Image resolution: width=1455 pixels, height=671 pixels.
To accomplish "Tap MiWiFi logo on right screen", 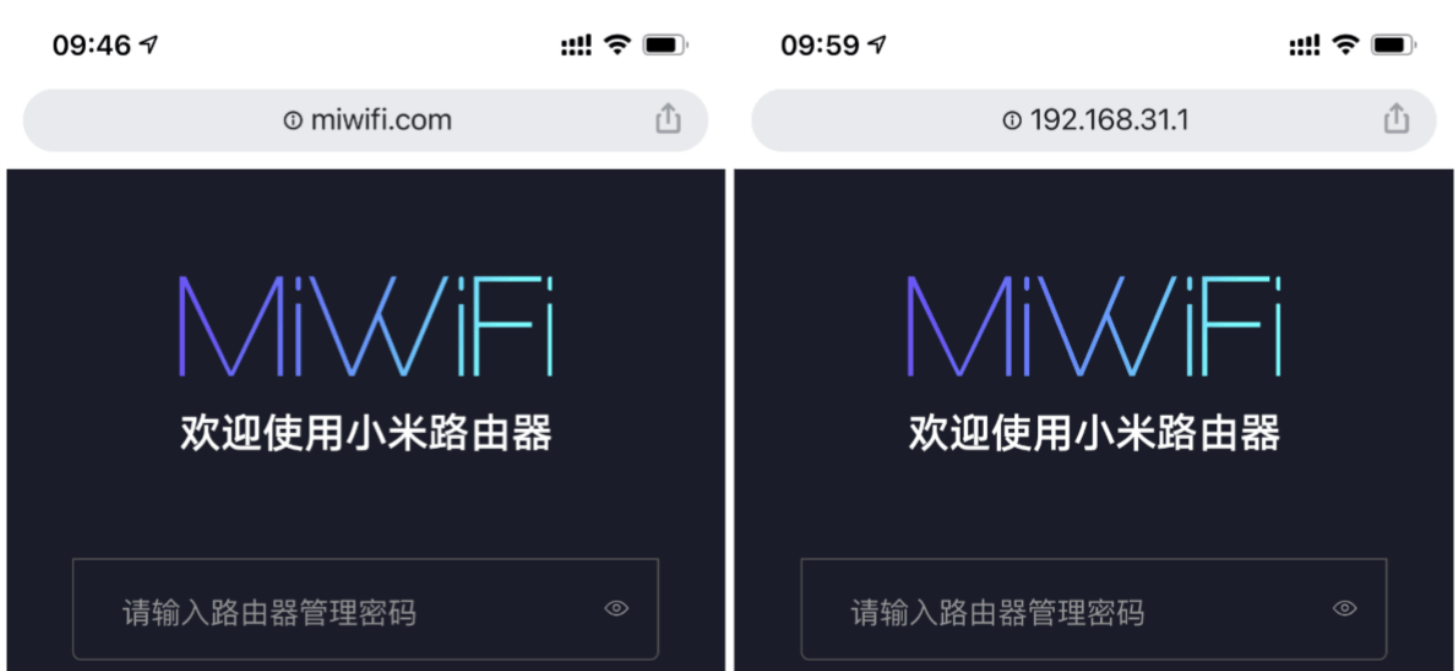I will (x=1094, y=326).
